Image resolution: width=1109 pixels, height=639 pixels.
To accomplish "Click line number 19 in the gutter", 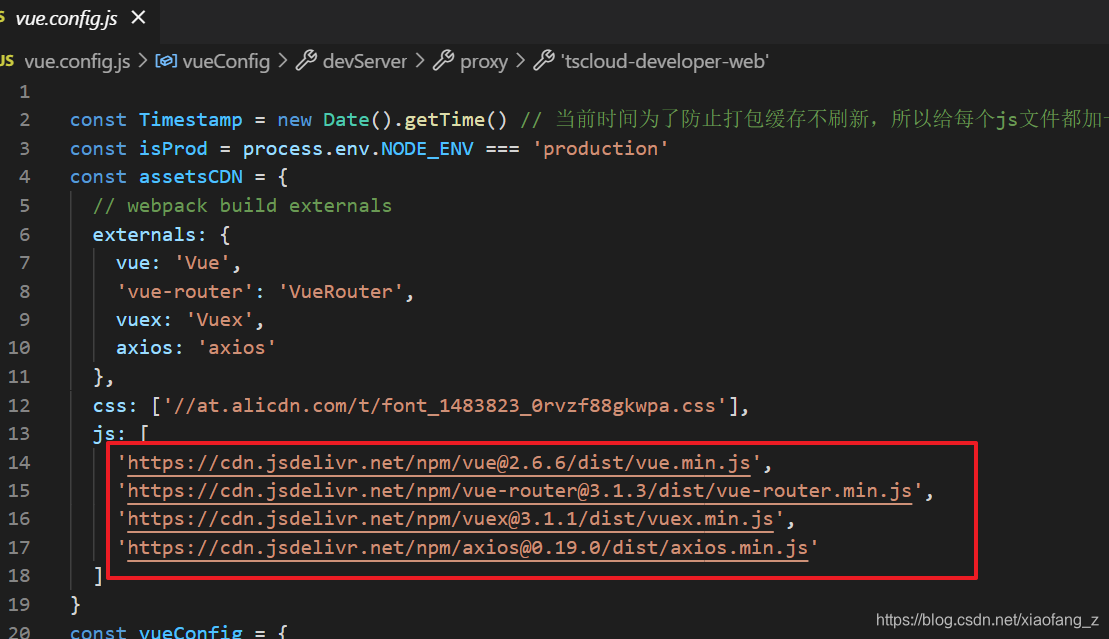I will pos(19,605).
